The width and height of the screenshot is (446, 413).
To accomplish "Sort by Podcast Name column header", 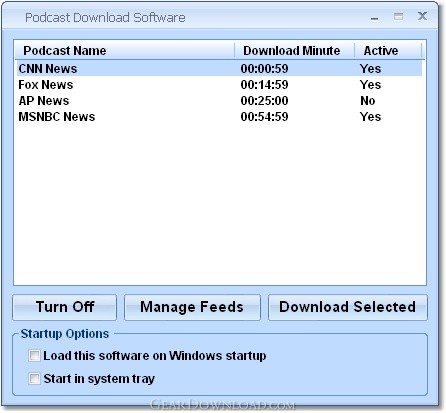I will (x=125, y=51).
